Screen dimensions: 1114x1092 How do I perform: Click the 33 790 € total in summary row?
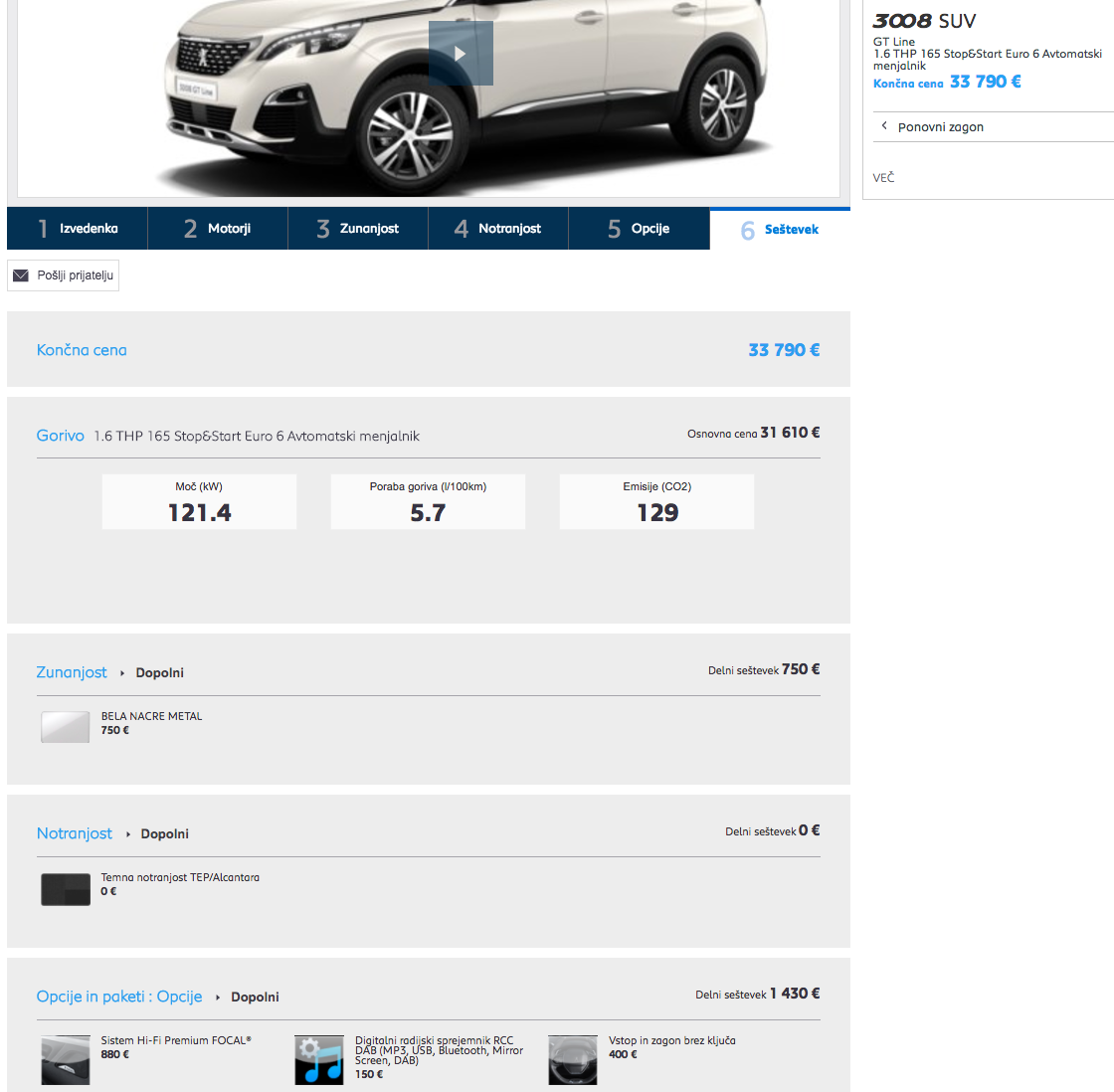pyautogui.click(x=784, y=349)
